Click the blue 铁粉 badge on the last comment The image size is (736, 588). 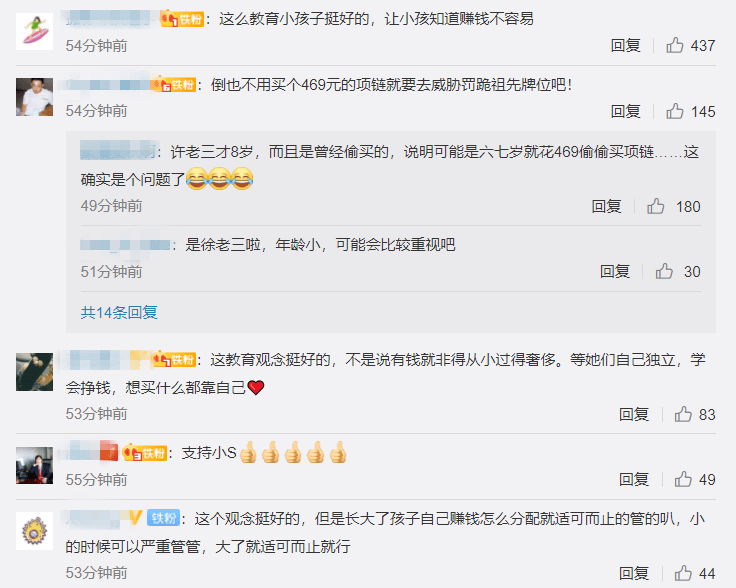click(x=163, y=518)
